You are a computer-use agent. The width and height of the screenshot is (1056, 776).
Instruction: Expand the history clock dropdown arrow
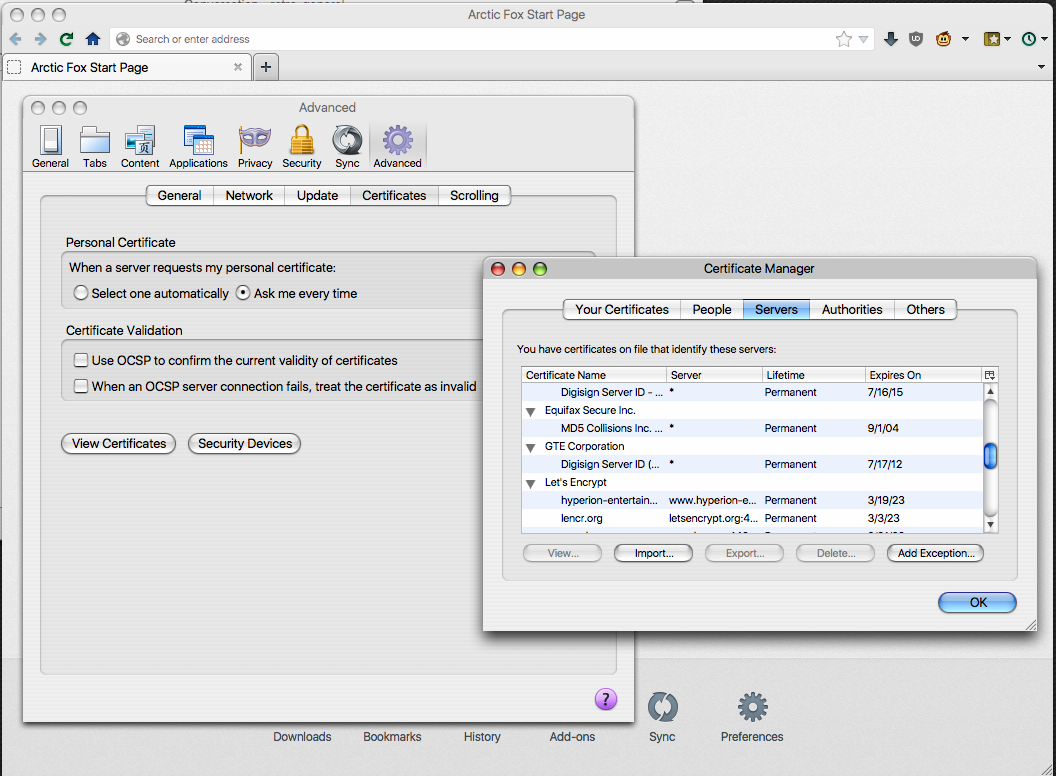pos(1045,39)
